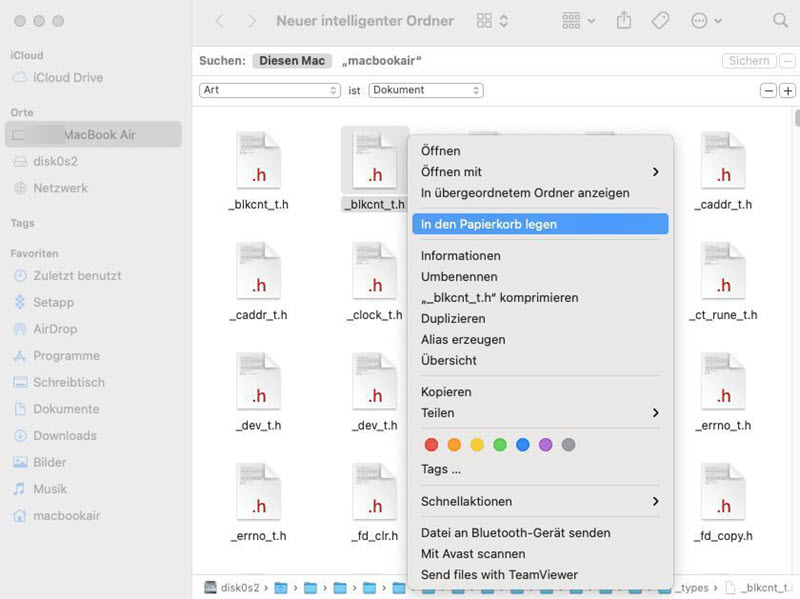
Task: Apply the red tag color
Action: pos(431,444)
